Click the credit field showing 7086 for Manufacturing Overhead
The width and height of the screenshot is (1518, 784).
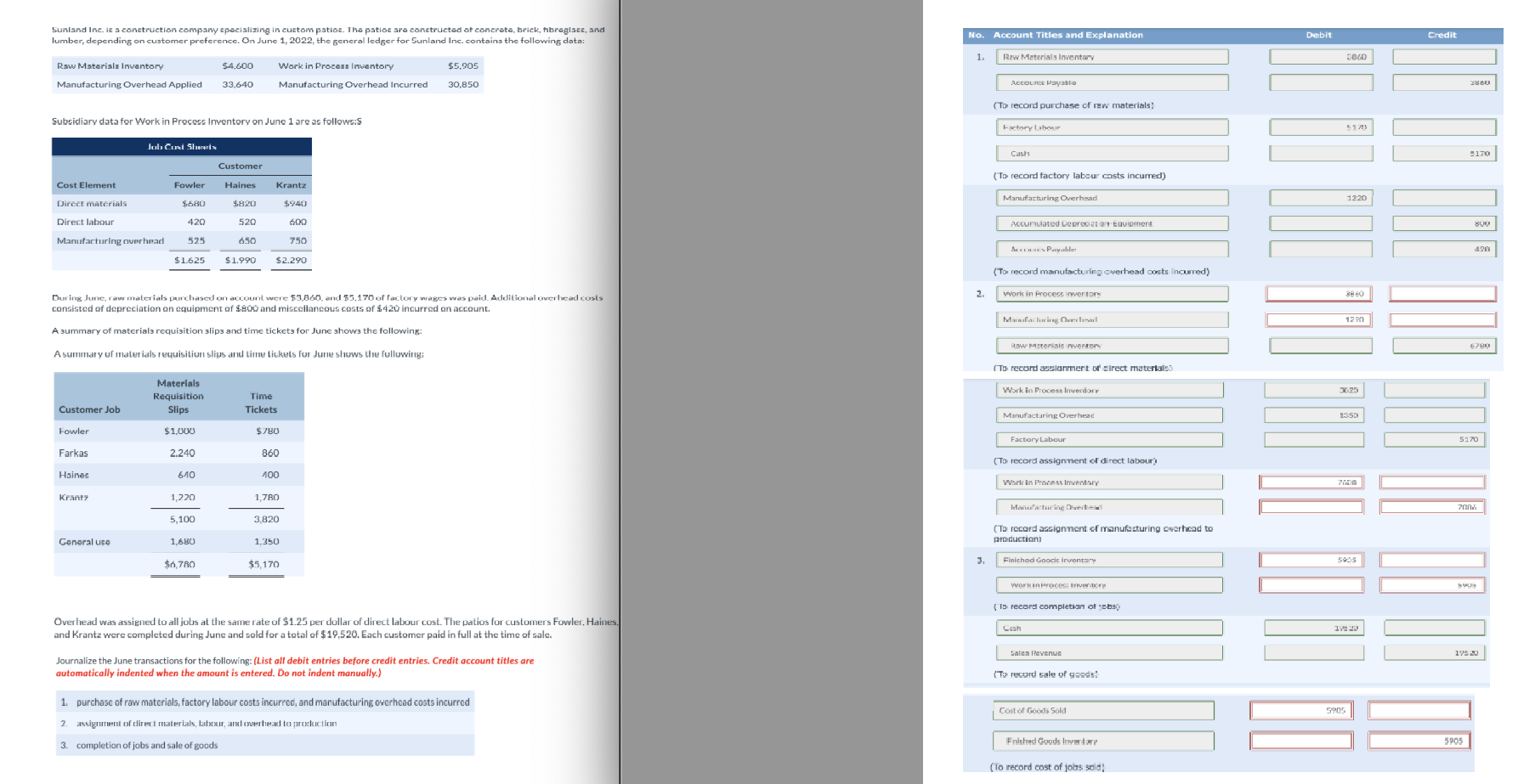1433,505
